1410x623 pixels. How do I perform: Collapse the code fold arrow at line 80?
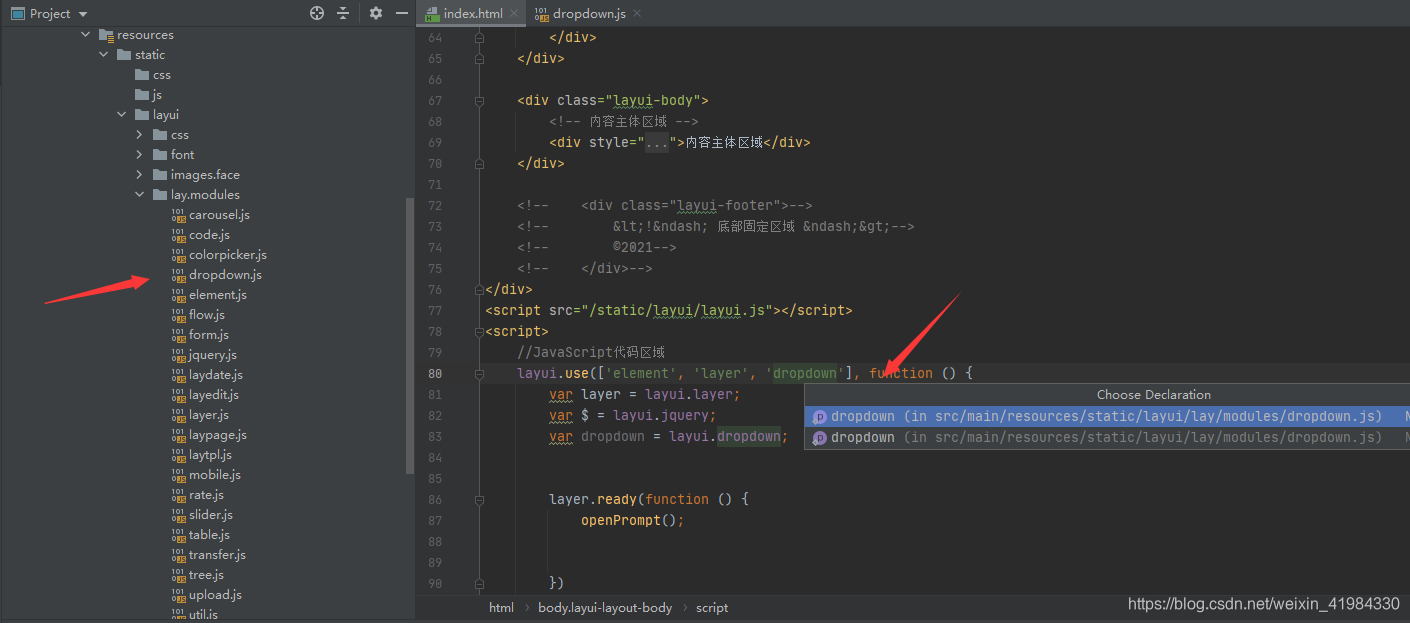coord(479,372)
